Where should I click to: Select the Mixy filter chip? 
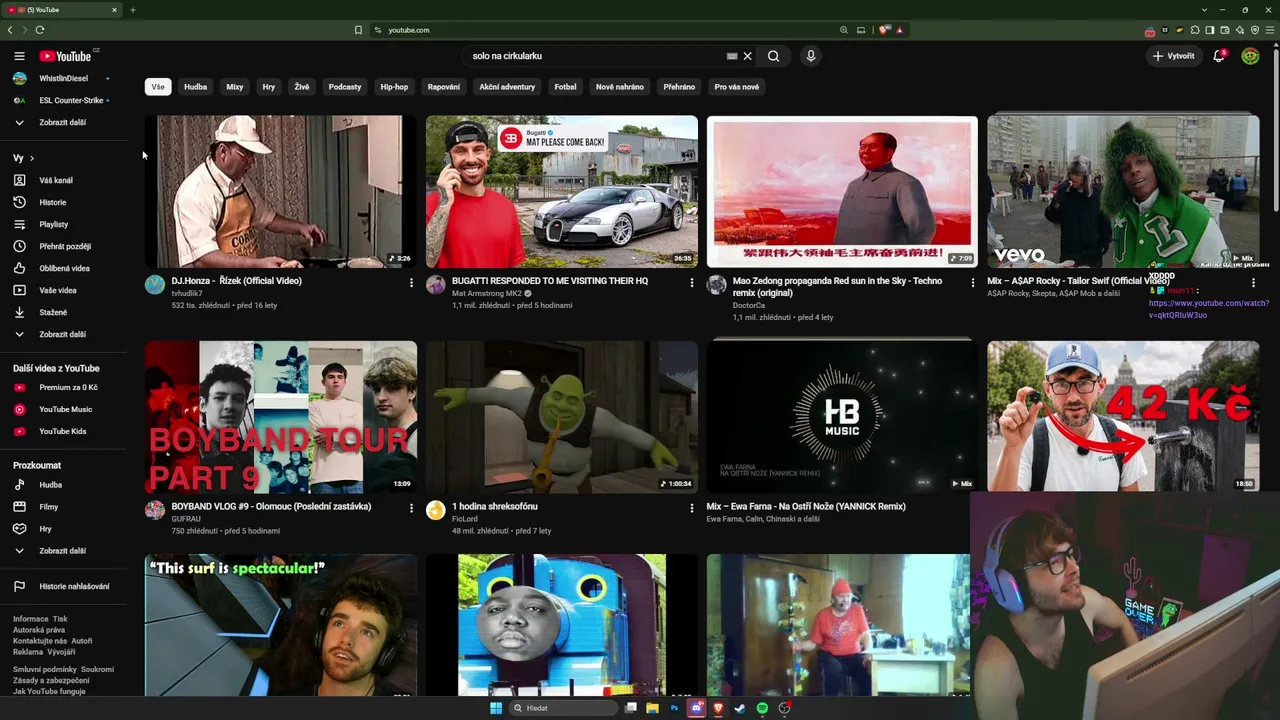pos(235,87)
